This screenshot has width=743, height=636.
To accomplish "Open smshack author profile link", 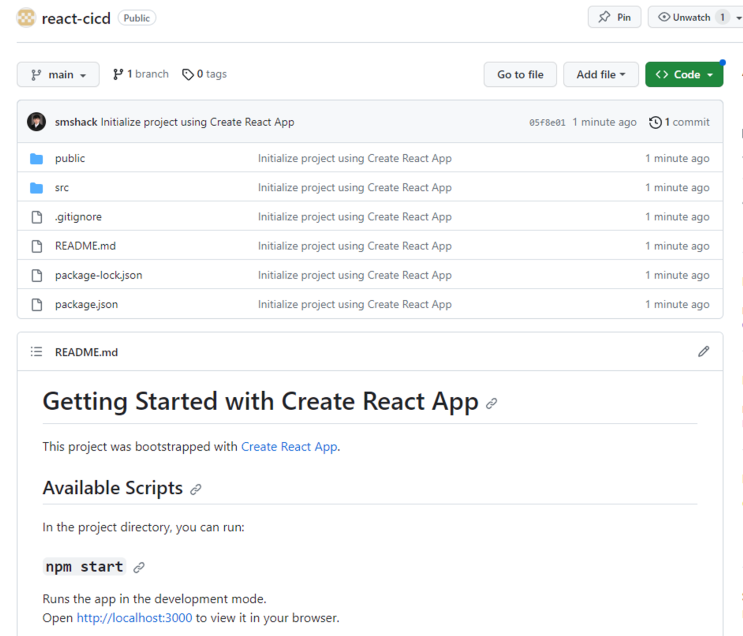I will 76,122.
